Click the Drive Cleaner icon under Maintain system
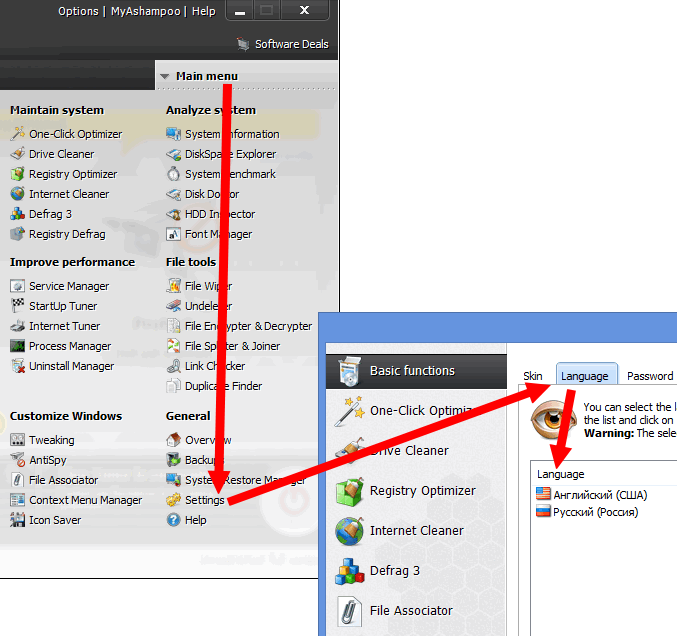This screenshot has width=677, height=636. (x=18, y=154)
